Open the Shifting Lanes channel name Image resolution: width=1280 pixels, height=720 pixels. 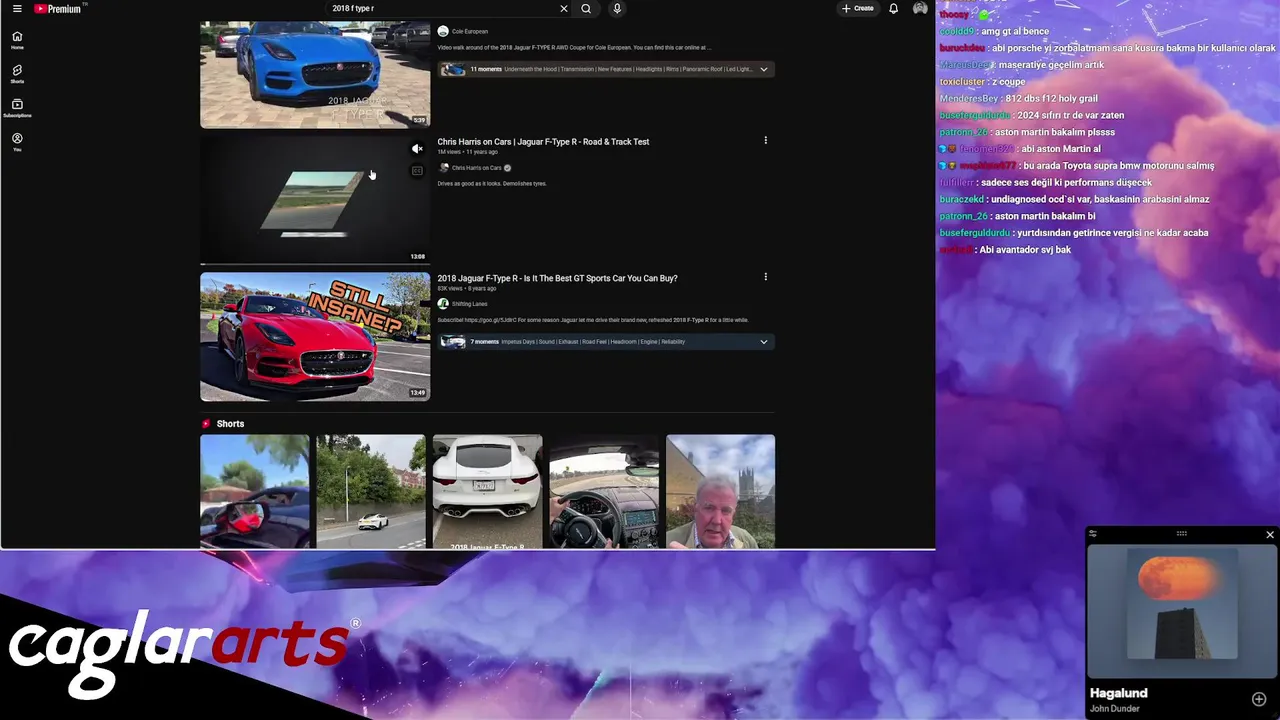(470, 304)
